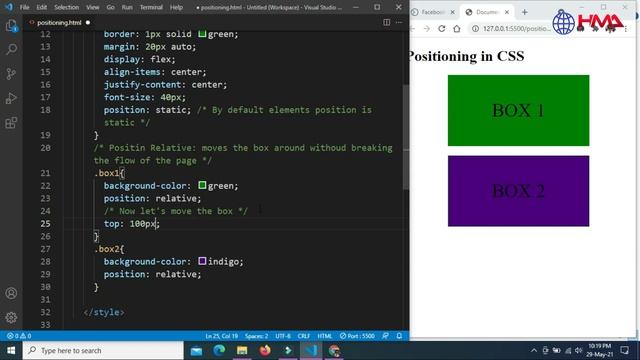The width and height of the screenshot is (640, 360).
Task: Switch to Chrome taskbar icon
Action: pyautogui.click(x=334, y=351)
